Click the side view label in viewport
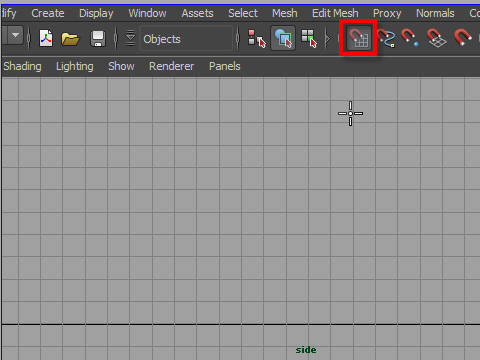 click(306, 350)
